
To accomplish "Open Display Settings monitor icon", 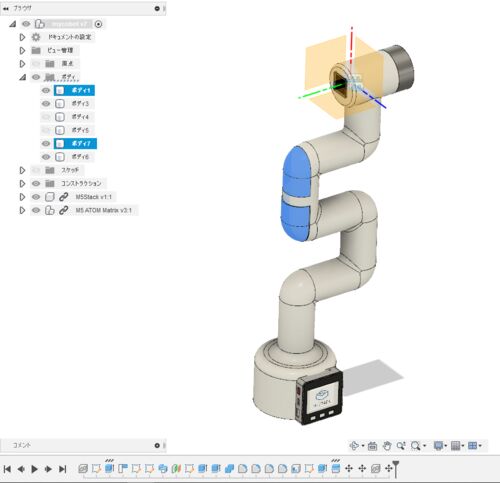I will click(x=439, y=446).
